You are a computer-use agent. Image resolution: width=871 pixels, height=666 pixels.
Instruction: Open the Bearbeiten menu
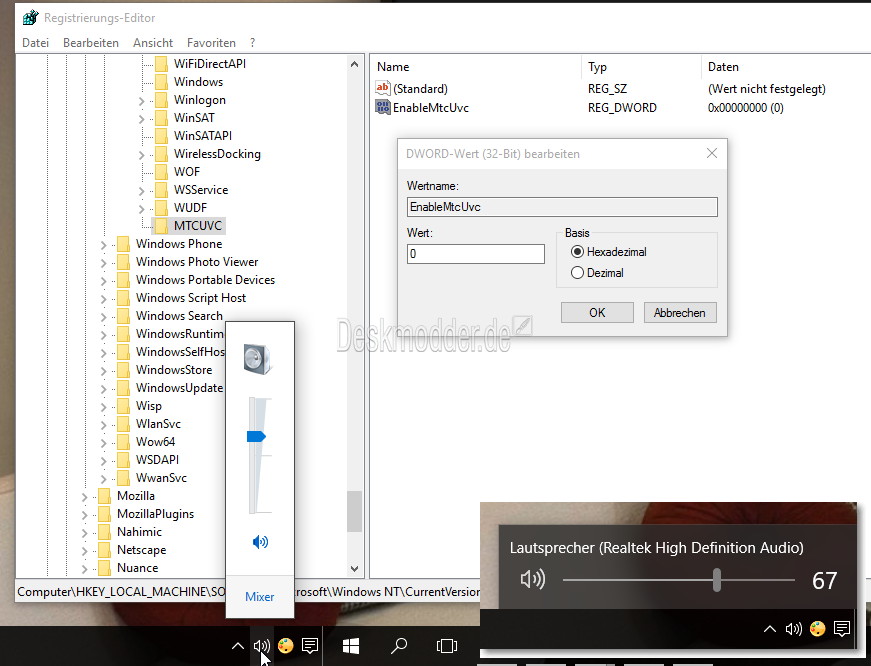(x=91, y=43)
